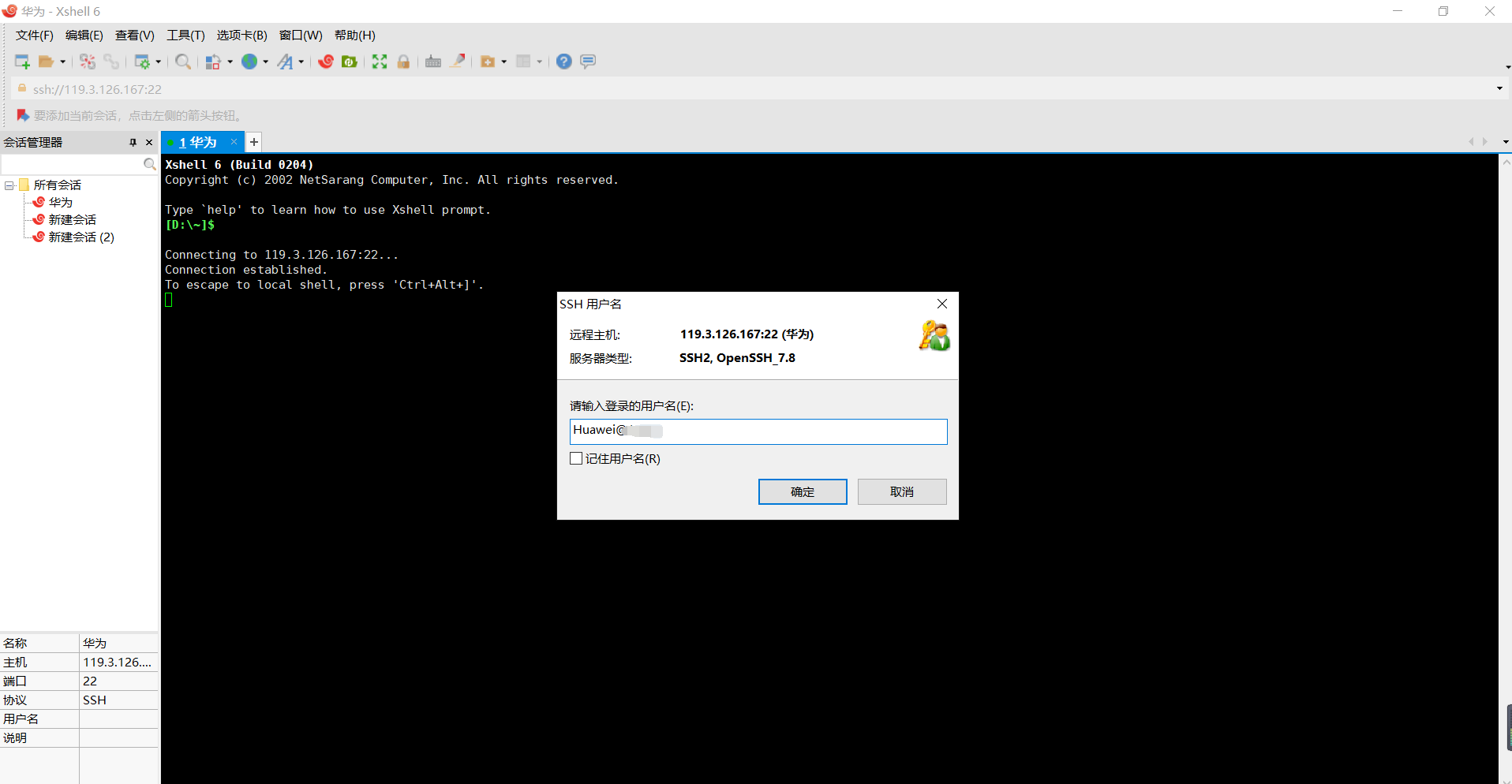Screen dimensions: 1512x784
Task: Click the session manager search magnifier
Action: 150,164
